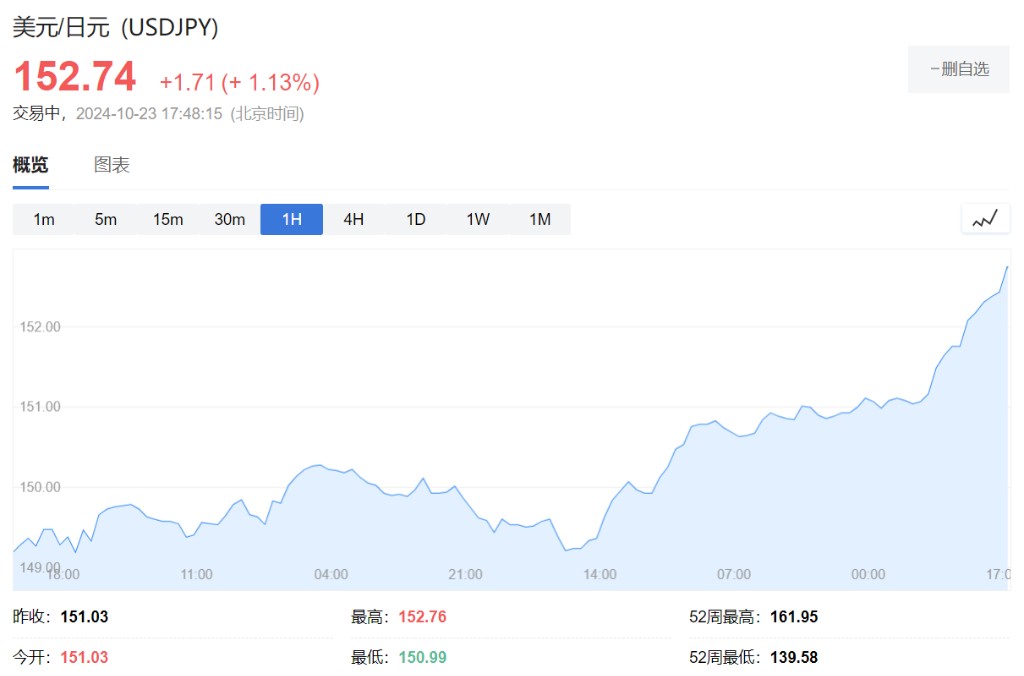Image resolution: width=1024 pixels, height=676 pixels.
Task: Switch to the 概览 overview tab
Action: (30, 165)
